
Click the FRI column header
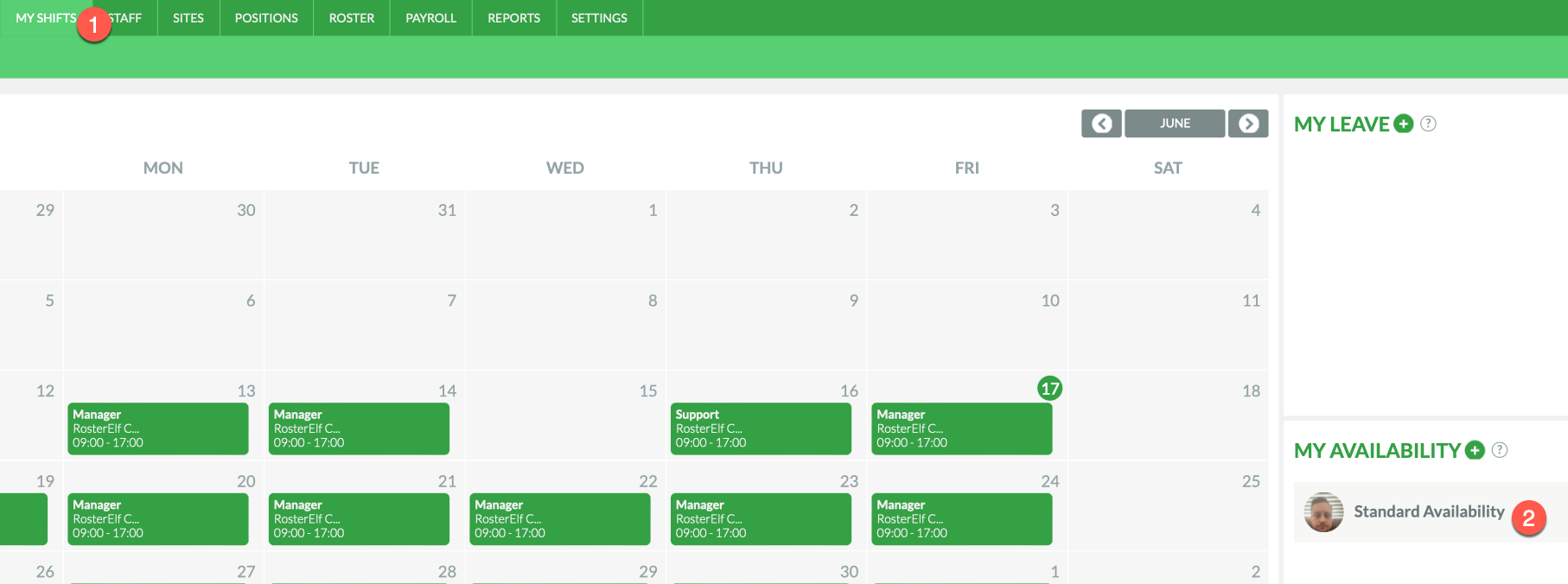(x=967, y=168)
